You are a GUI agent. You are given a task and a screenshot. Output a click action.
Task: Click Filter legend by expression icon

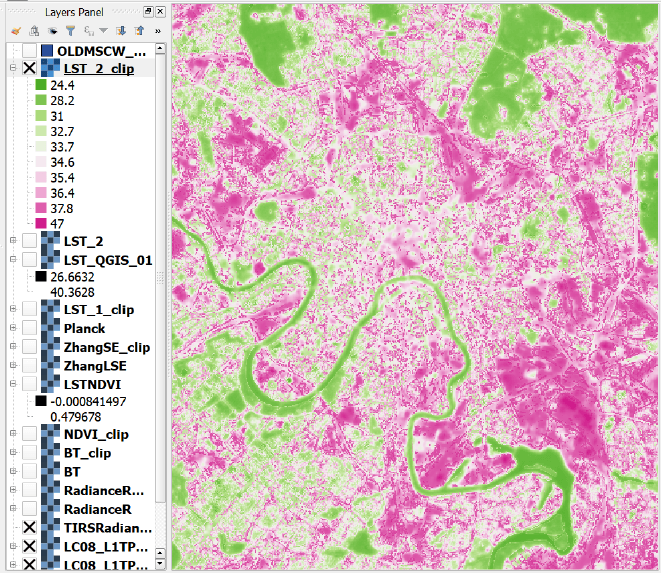(89, 31)
